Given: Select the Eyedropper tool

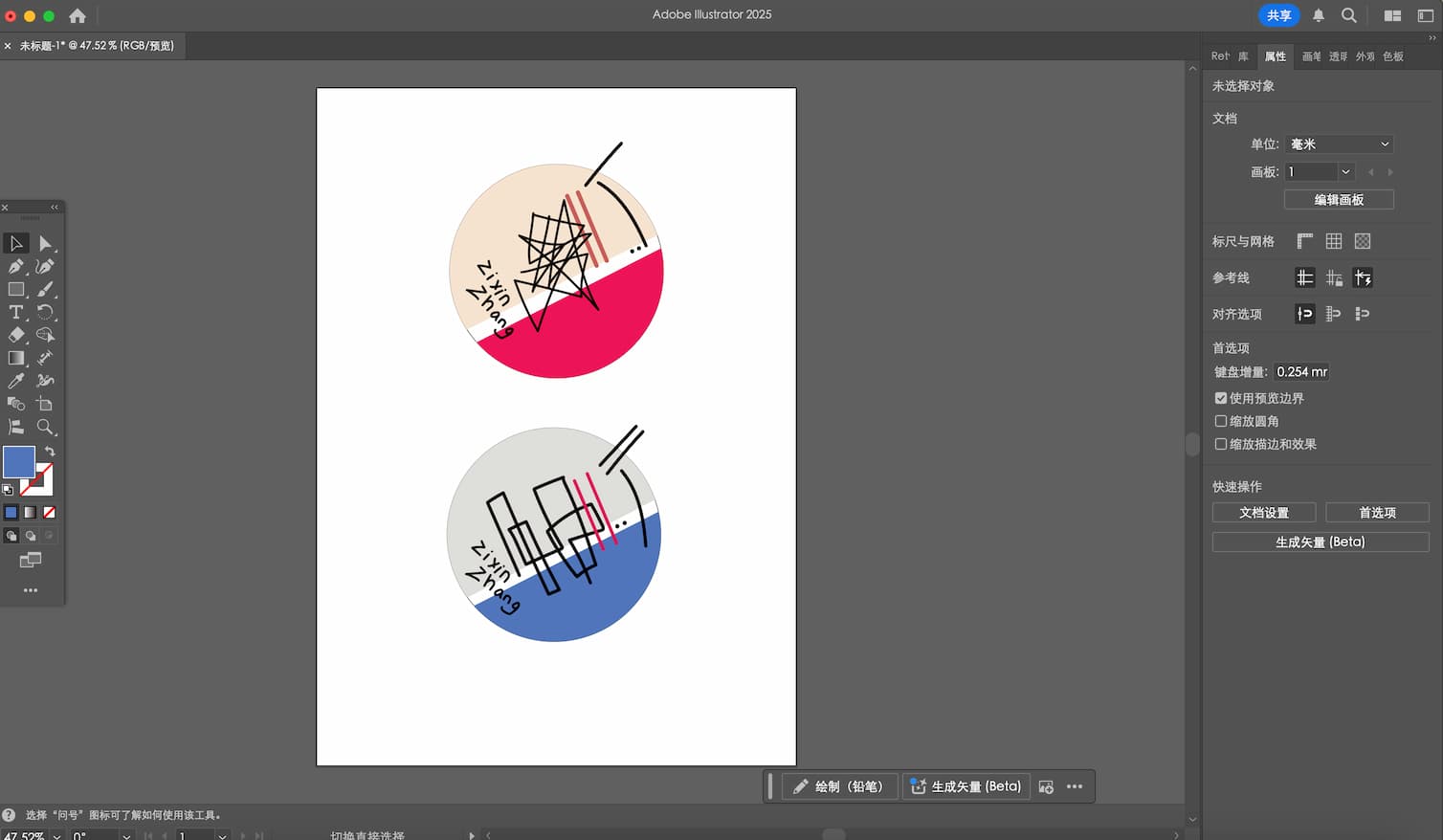Looking at the screenshot, I should pos(15,380).
